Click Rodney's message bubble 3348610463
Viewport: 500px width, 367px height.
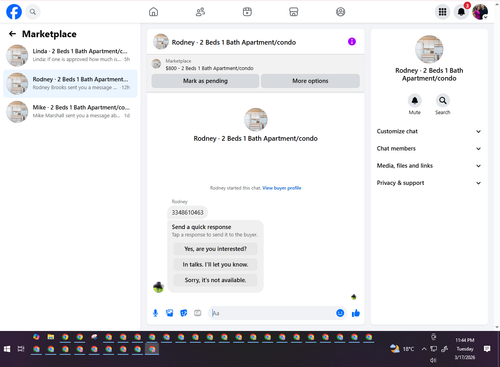(x=187, y=213)
